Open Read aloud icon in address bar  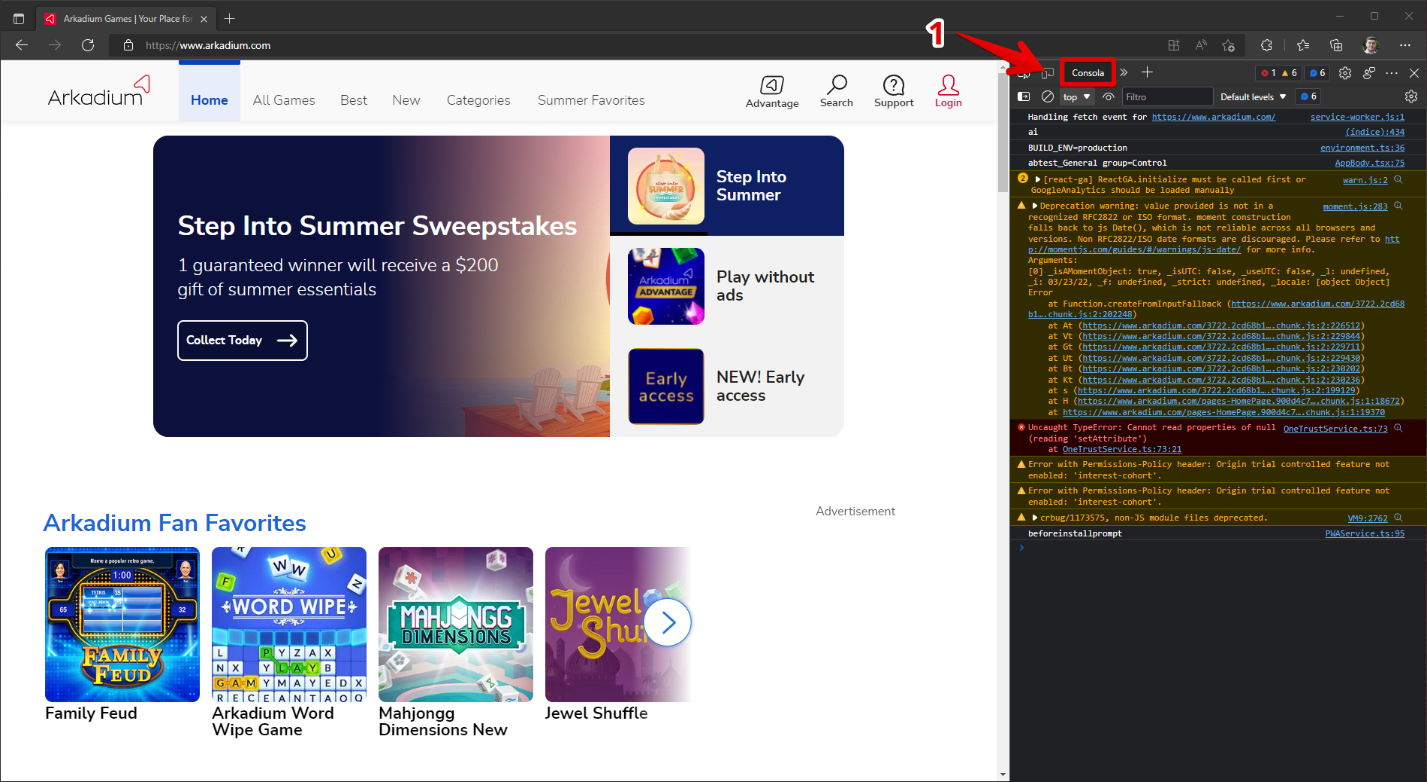1201,45
